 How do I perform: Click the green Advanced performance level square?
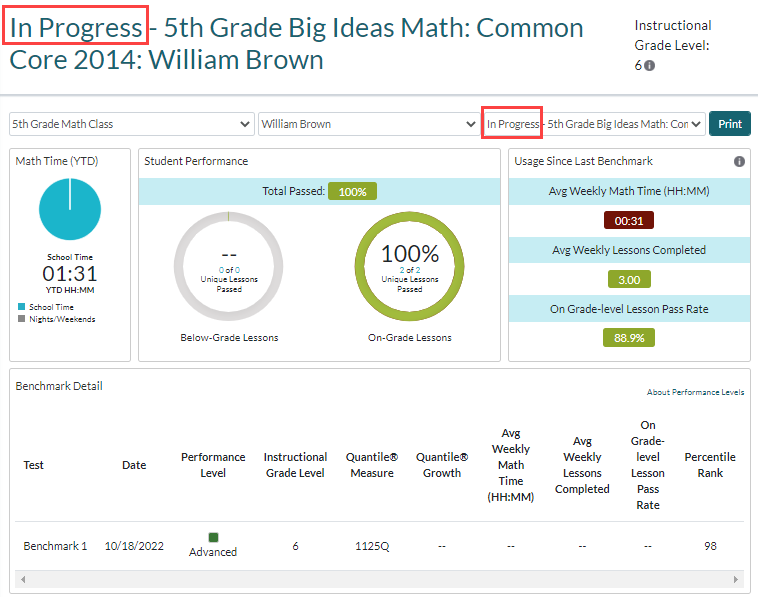213,537
